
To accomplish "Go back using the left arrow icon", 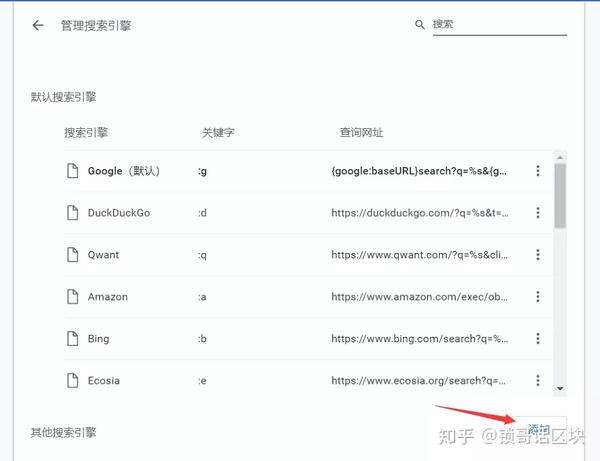I will [x=38, y=26].
